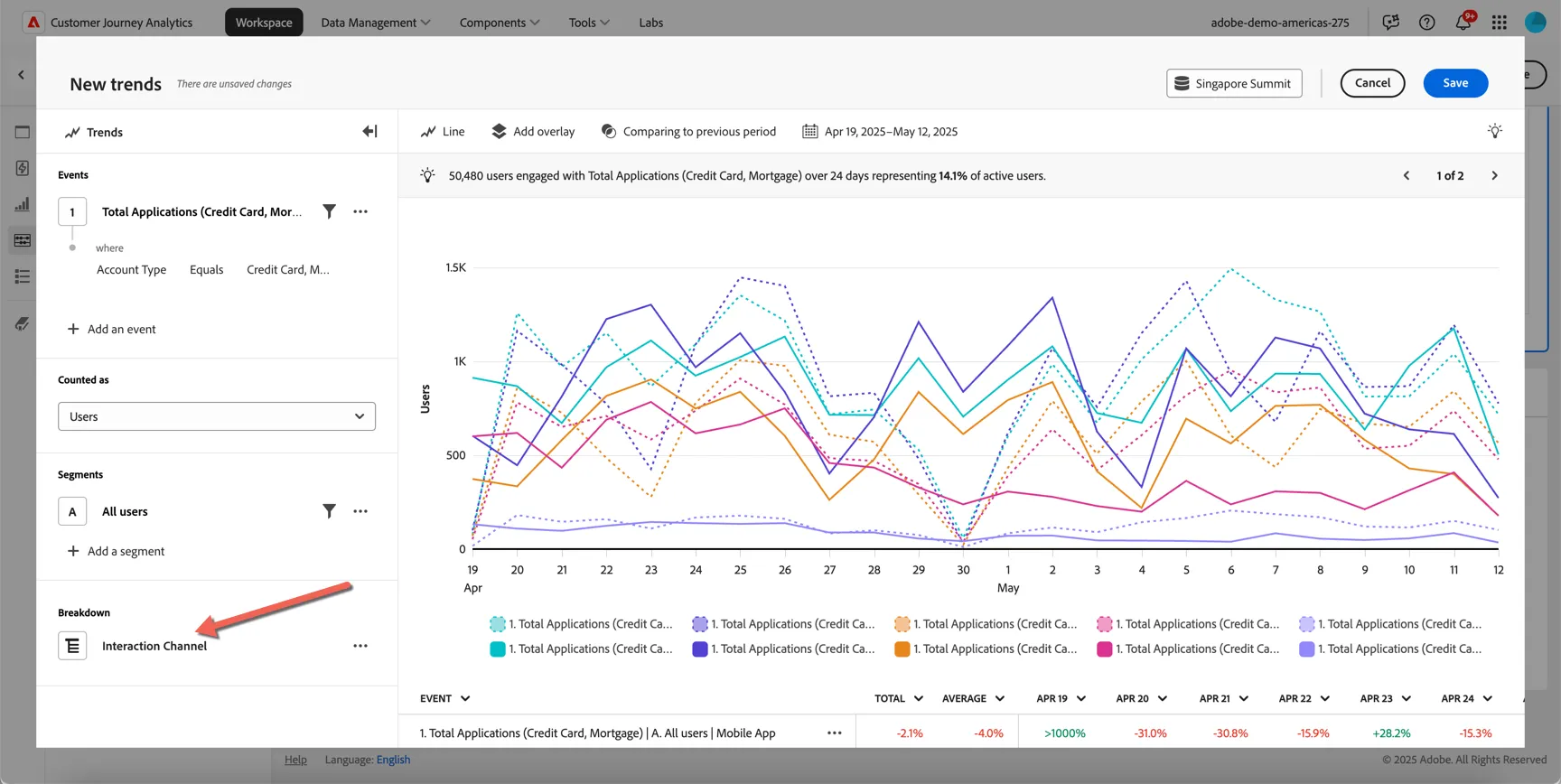1561x784 pixels.
Task: Click the back chevron beside New trends
Action: pyautogui.click(x=21, y=75)
